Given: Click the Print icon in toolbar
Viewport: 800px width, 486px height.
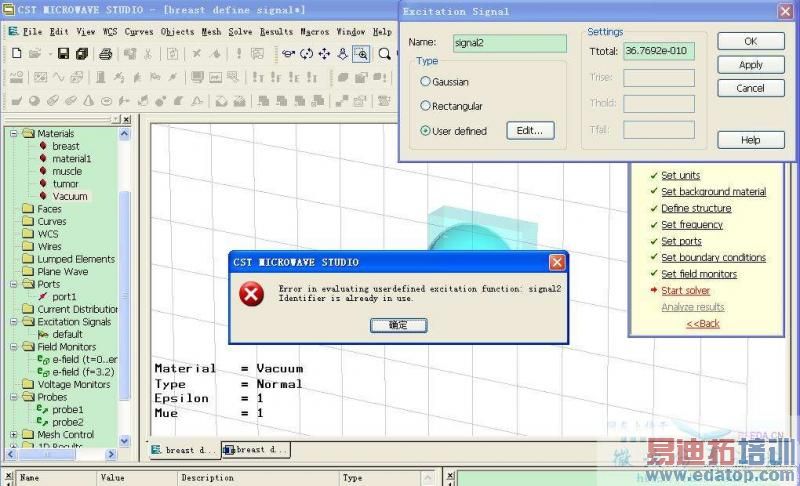Looking at the screenshot, I should click(x=106, y=53).
